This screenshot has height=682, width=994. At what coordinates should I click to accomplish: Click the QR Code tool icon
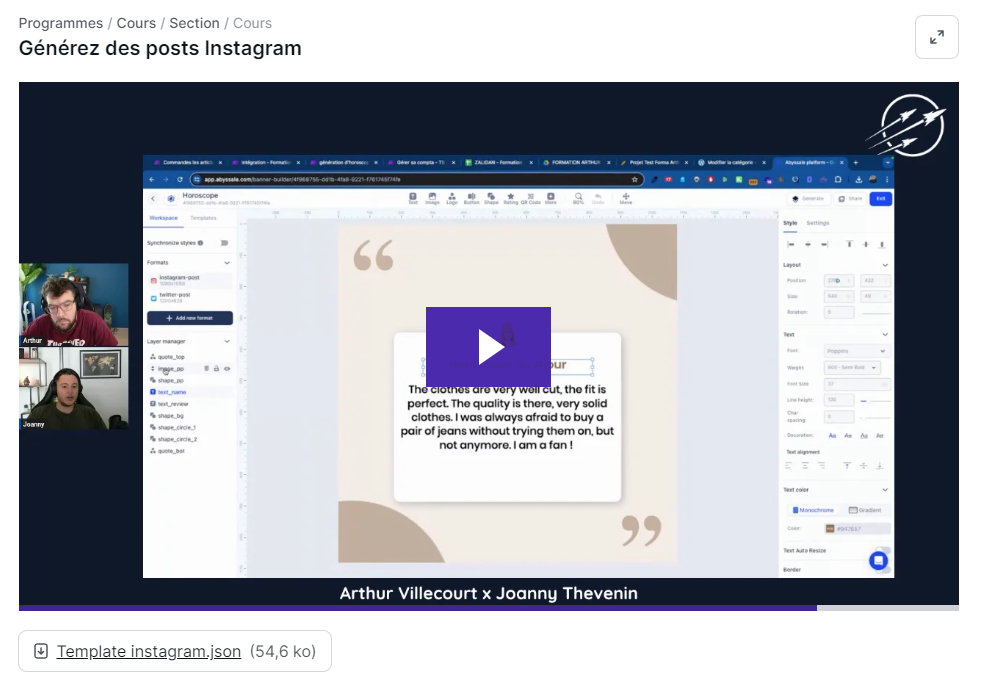coord(529,198)
